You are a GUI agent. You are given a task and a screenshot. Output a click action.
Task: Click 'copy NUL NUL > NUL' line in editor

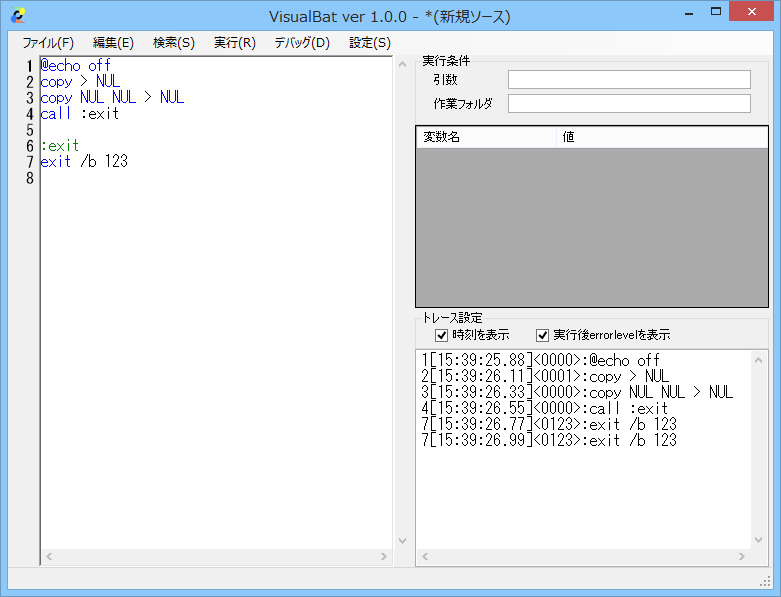pyautogui.click(x=112, y=97)
